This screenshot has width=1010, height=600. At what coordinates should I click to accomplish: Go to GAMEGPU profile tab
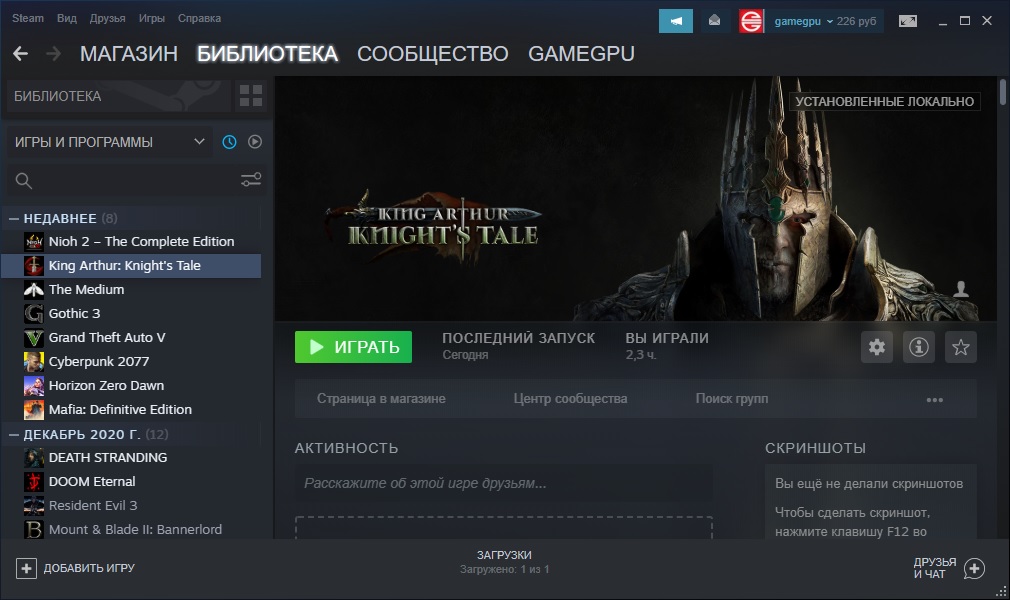(x=581, y=53)
